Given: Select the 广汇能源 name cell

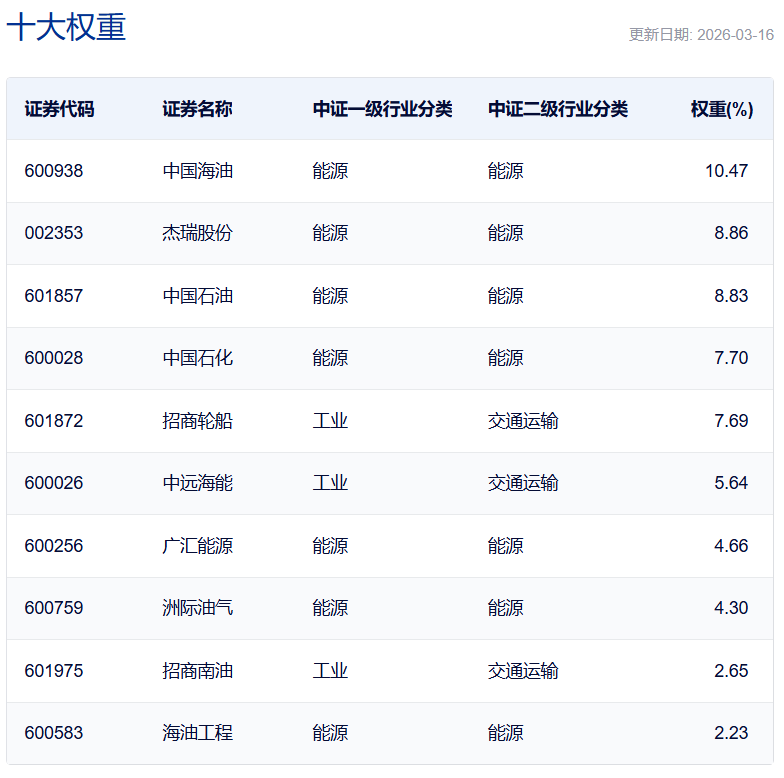Looking at the screenshot, I should 197,546.
